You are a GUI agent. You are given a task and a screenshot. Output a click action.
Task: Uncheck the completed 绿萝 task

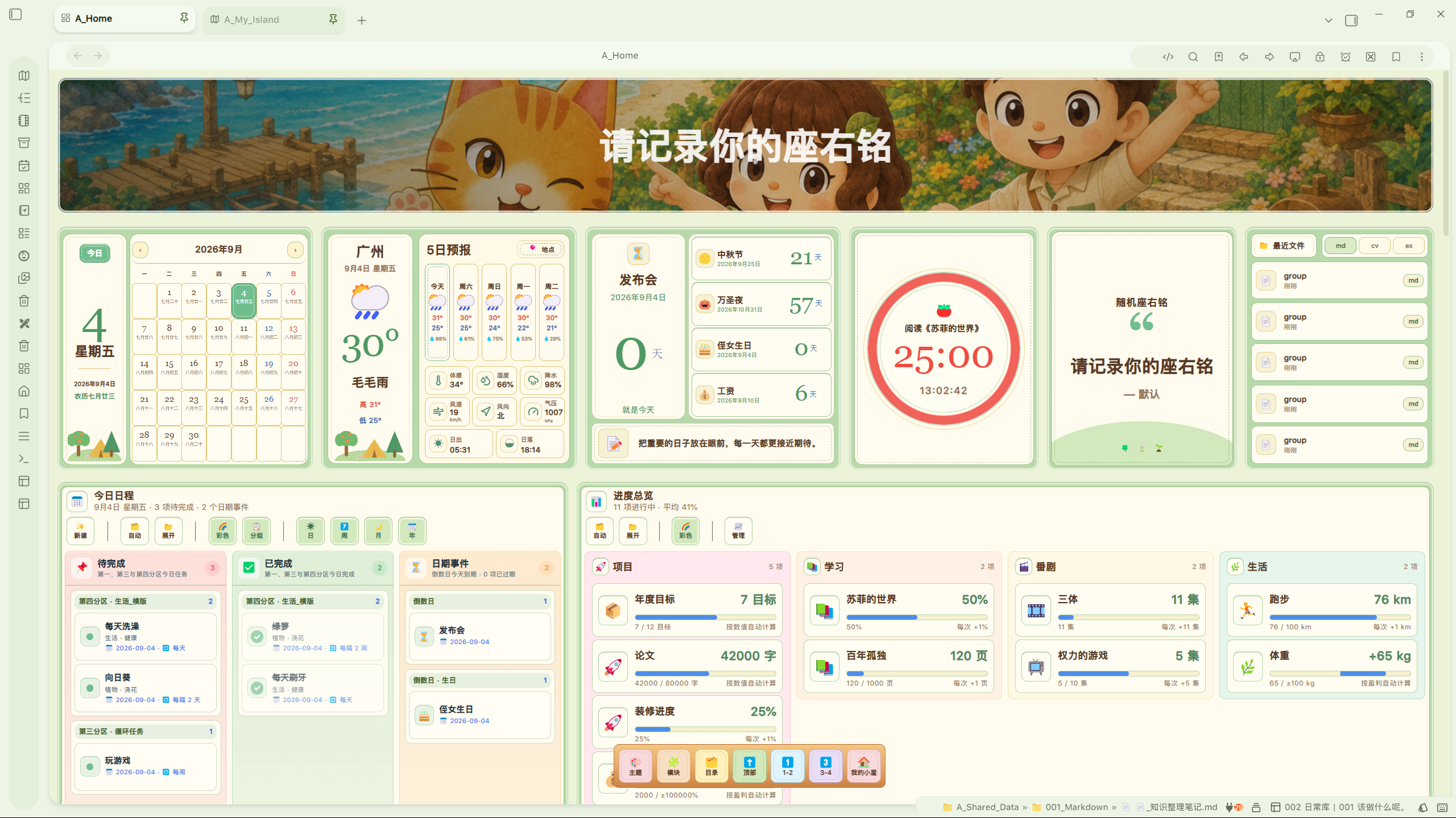click(x=257, y=637)
